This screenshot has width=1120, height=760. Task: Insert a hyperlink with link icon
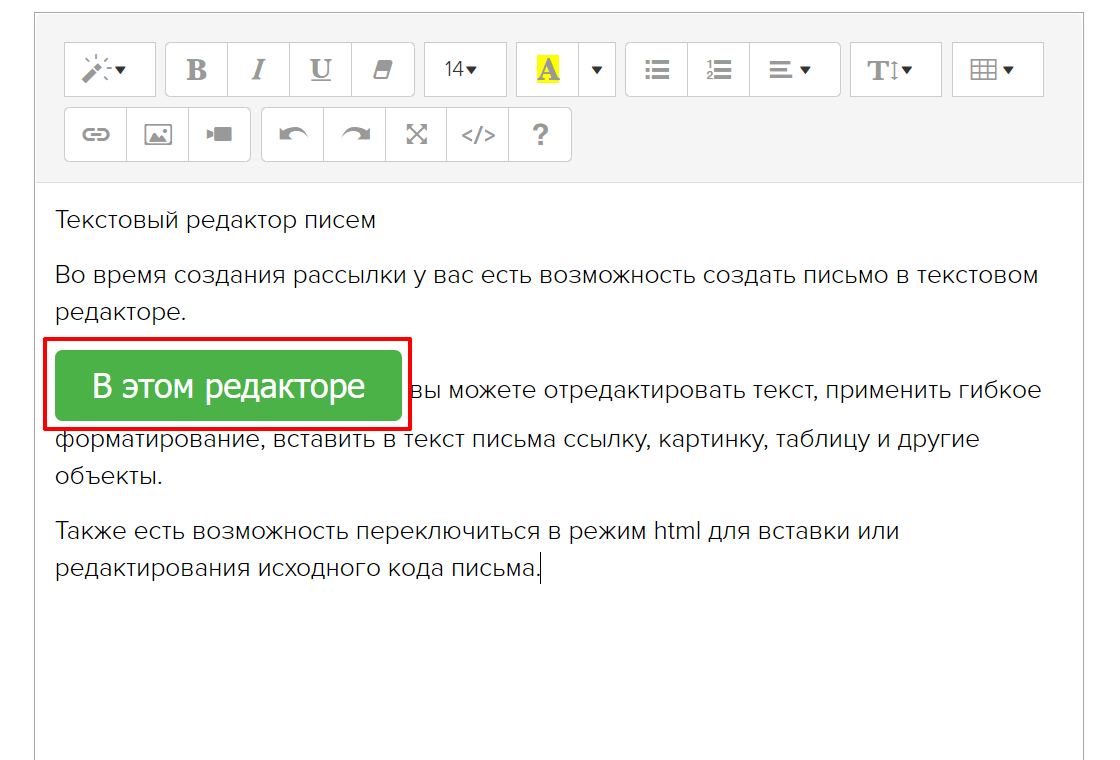point(96,135)
